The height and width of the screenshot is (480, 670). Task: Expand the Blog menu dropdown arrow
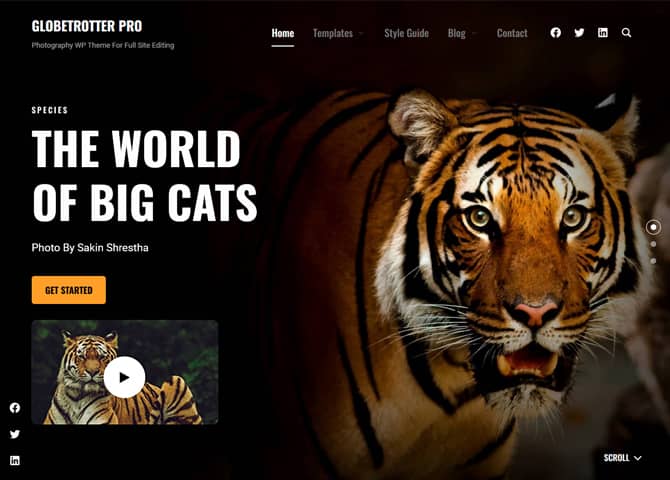(x=473, y=33)
